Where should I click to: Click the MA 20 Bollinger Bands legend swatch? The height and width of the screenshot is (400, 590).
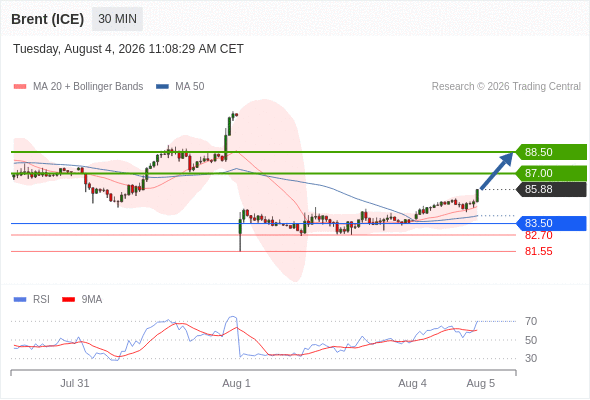[20, 87]
